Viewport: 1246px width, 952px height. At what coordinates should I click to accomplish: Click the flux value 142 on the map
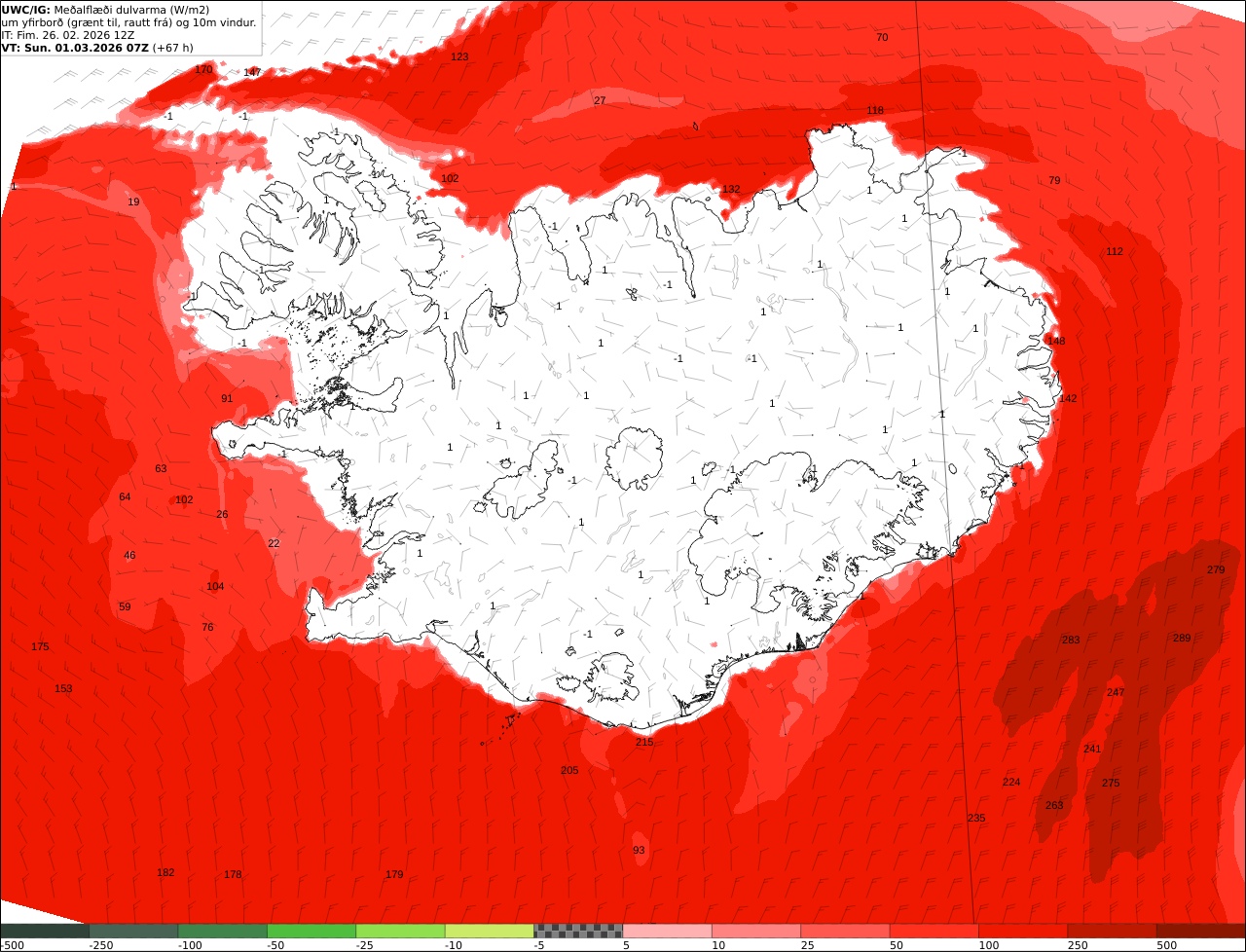[1068, 399]
